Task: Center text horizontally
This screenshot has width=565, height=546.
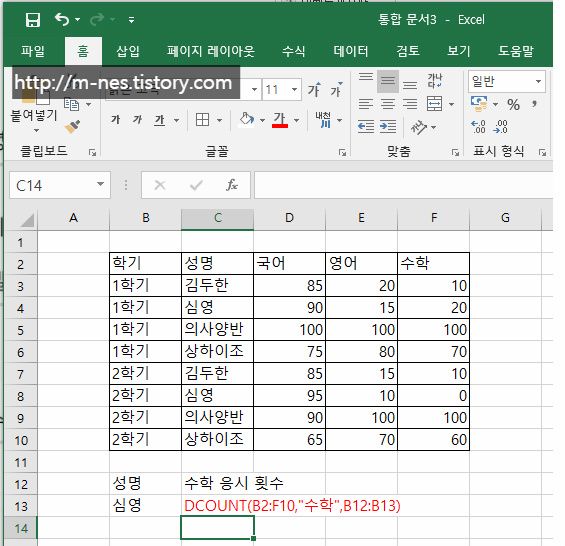Action: pyautogui.click(x=388, y=105)
